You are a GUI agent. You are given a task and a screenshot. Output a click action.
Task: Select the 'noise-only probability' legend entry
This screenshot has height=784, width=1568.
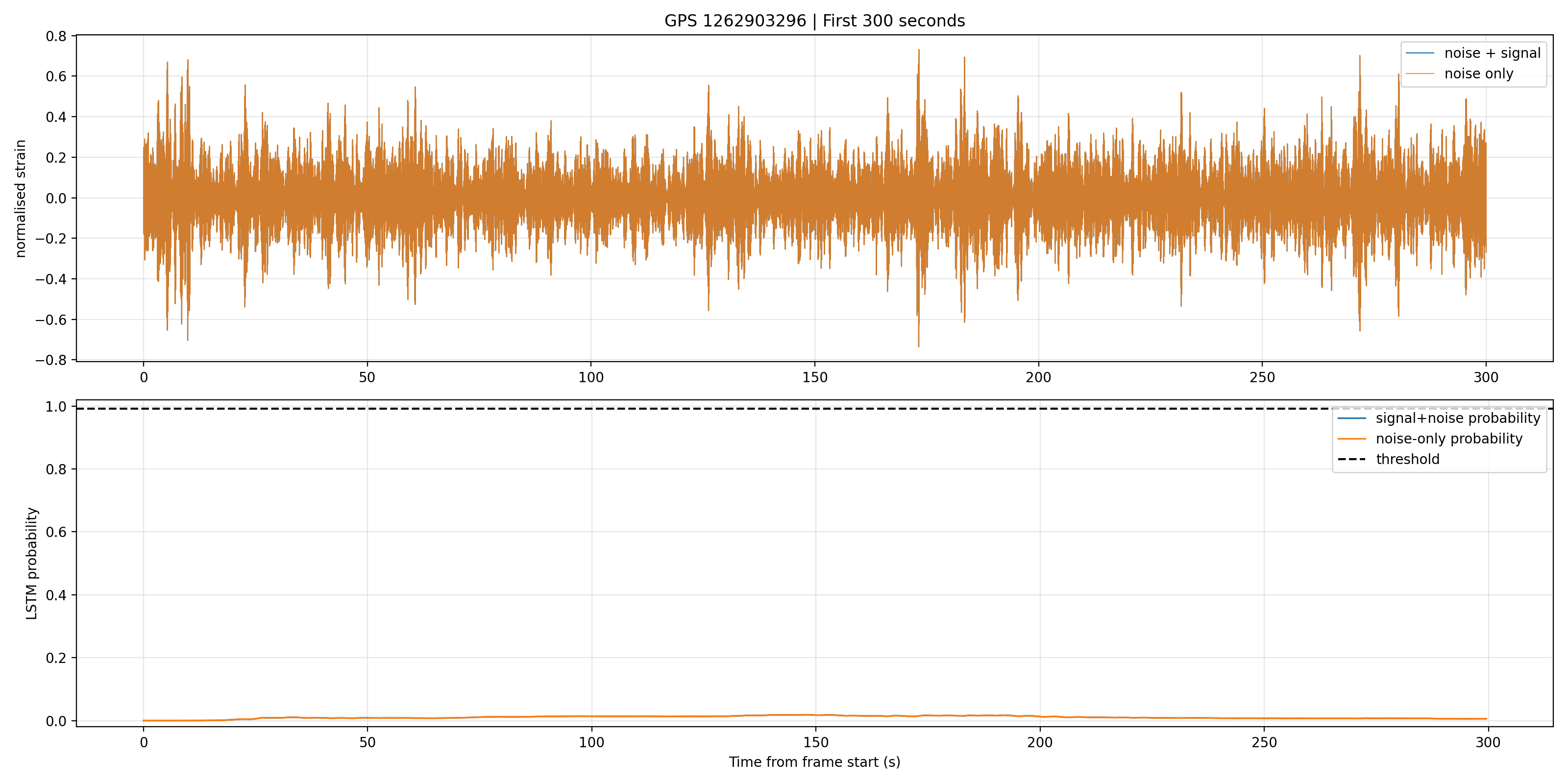click(x=1430, y=439)
